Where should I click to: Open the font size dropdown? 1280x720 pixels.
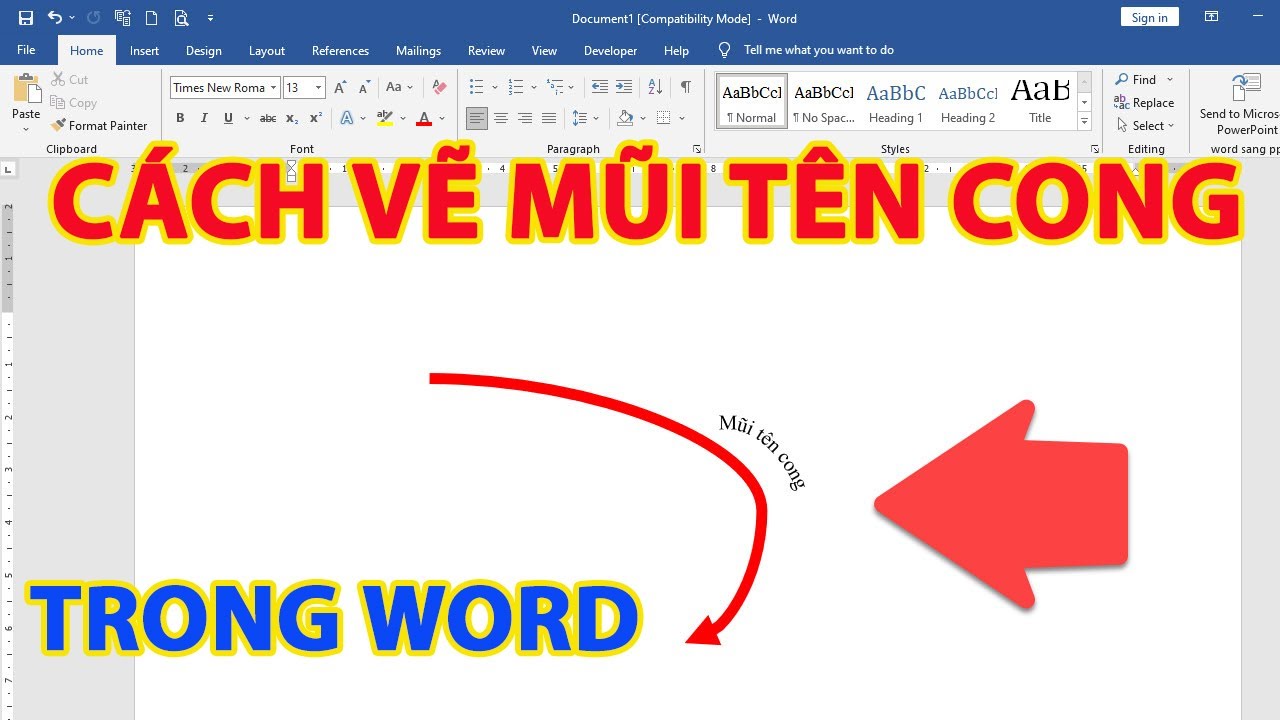click(x=319, y=87)
